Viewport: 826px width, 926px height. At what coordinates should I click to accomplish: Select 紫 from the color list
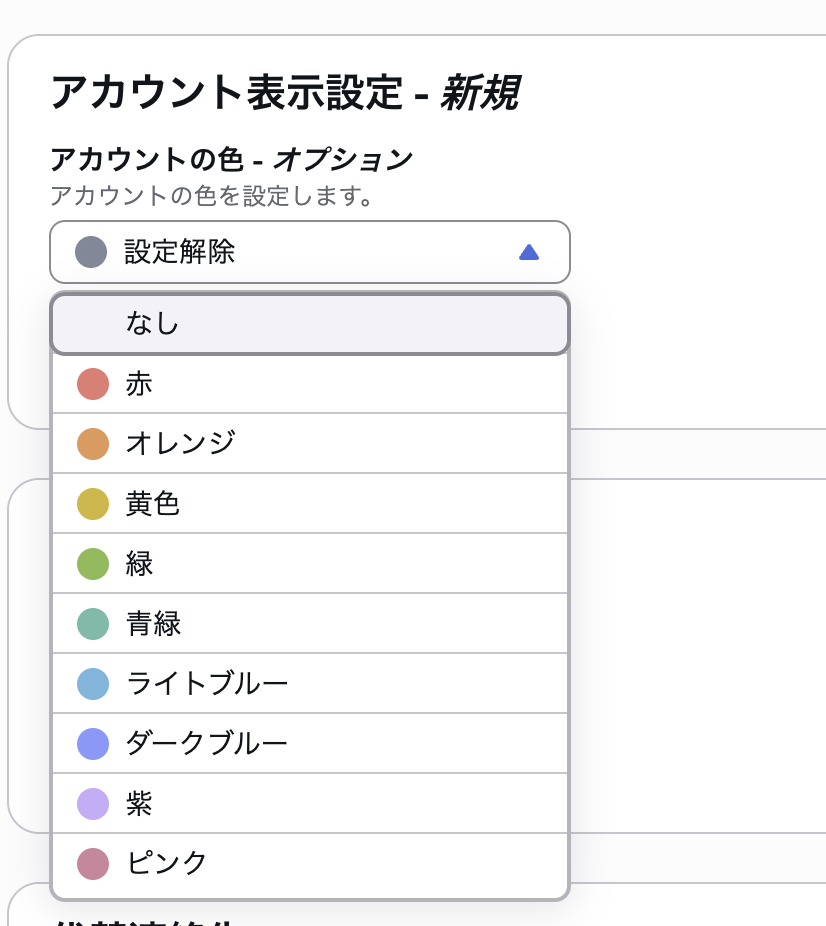pos(310,804)
